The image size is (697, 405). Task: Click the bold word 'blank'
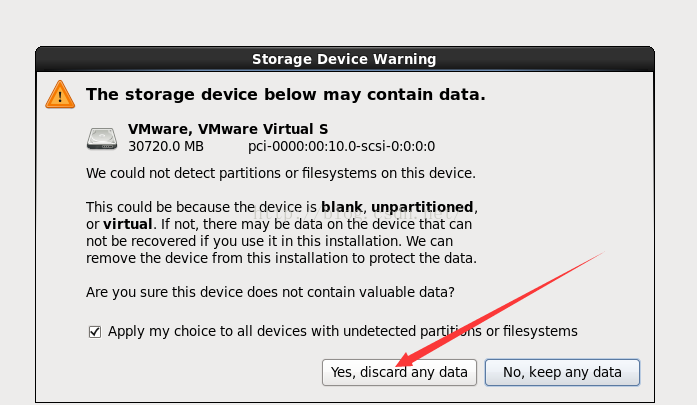[342, 207]
